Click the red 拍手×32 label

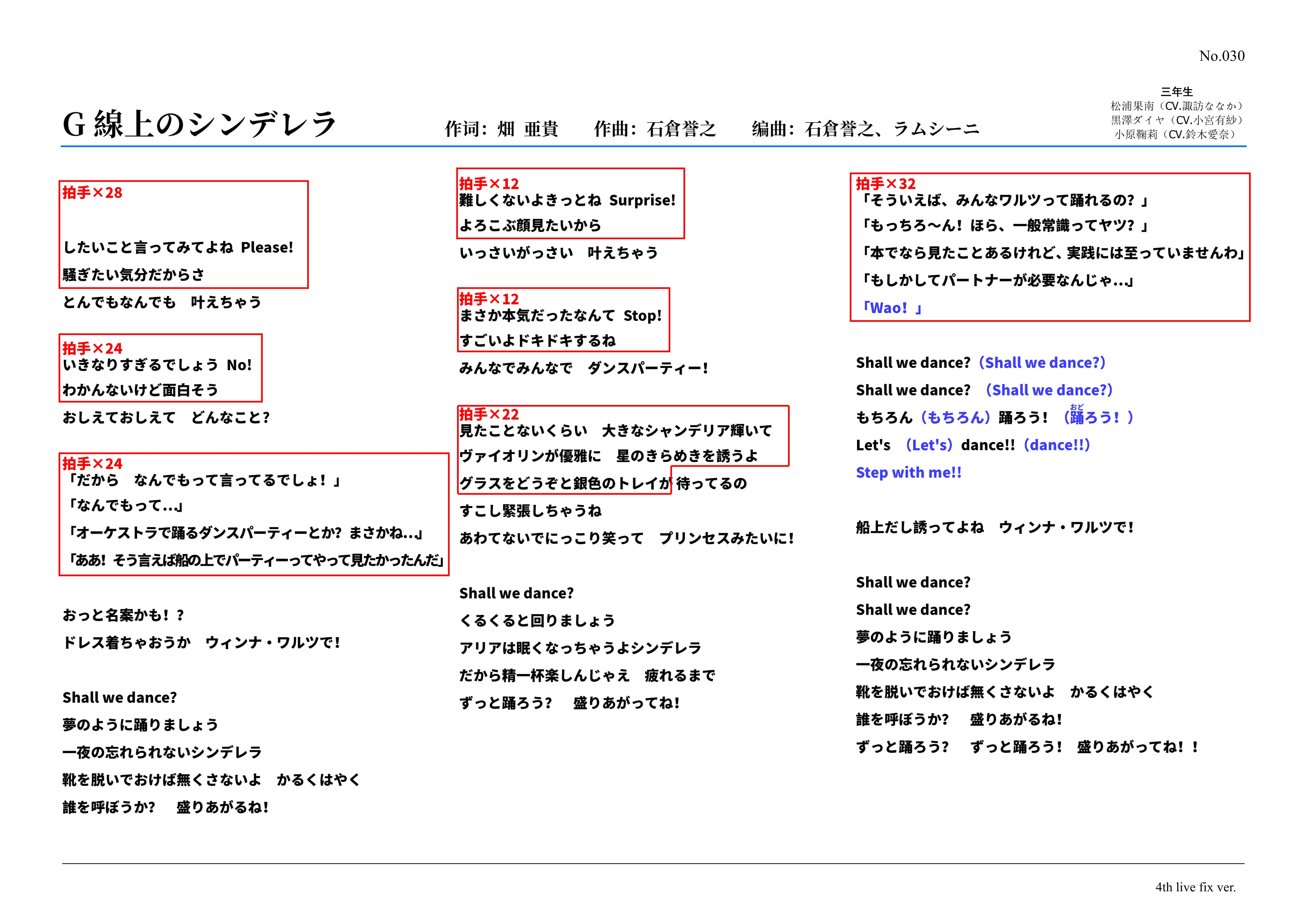tap(885, 184)
